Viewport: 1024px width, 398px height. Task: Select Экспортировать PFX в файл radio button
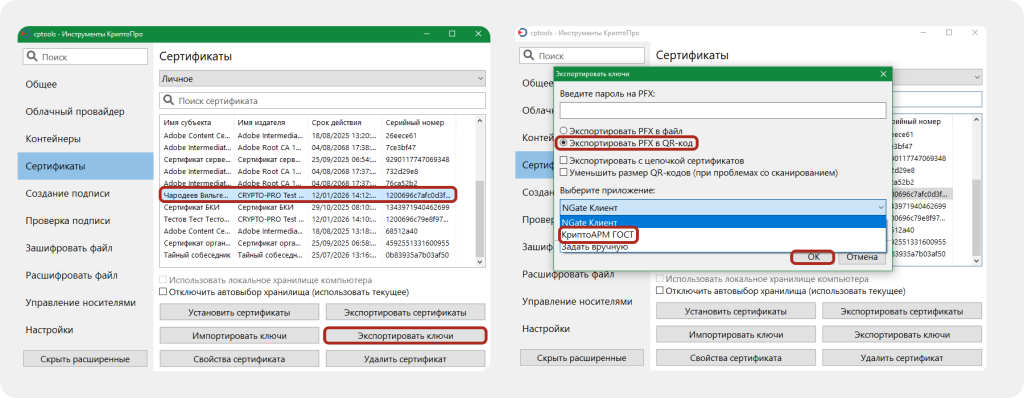point(563,131)
